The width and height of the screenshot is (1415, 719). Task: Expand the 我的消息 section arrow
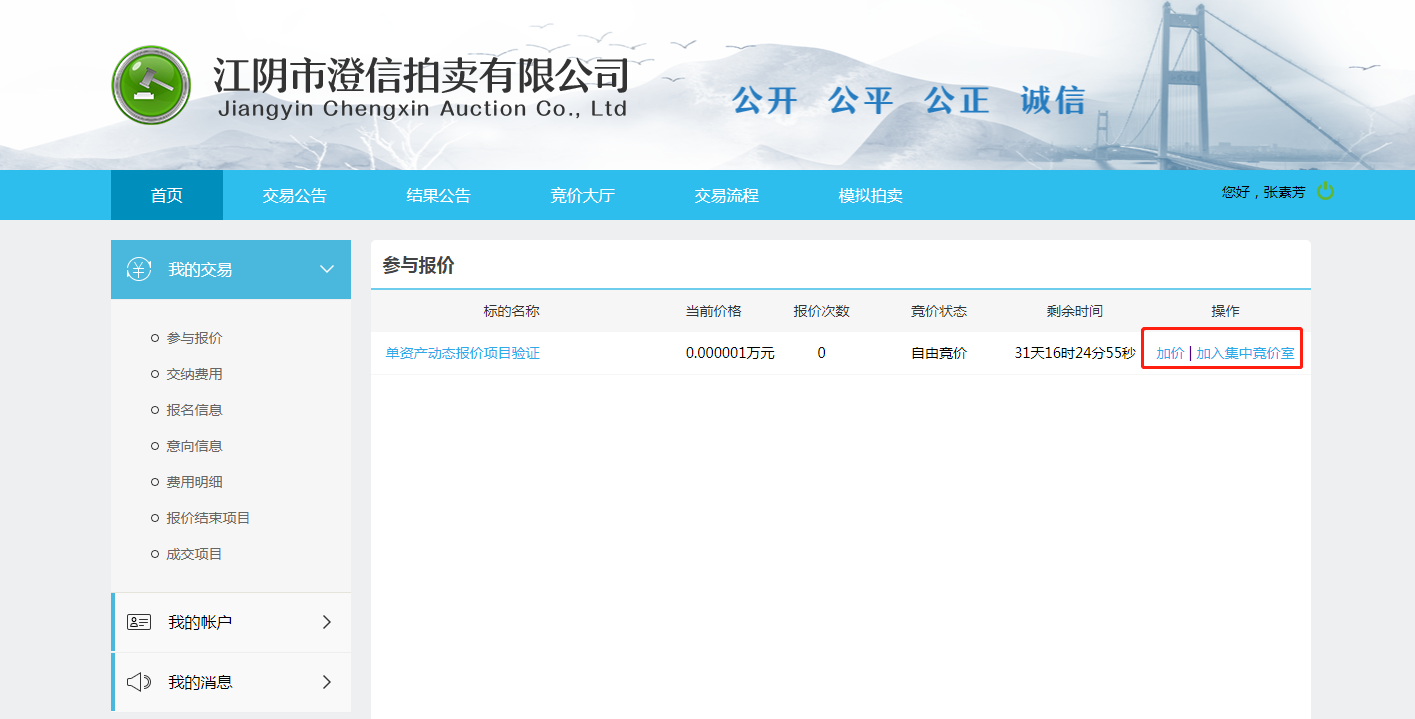(x=327, y=682)
